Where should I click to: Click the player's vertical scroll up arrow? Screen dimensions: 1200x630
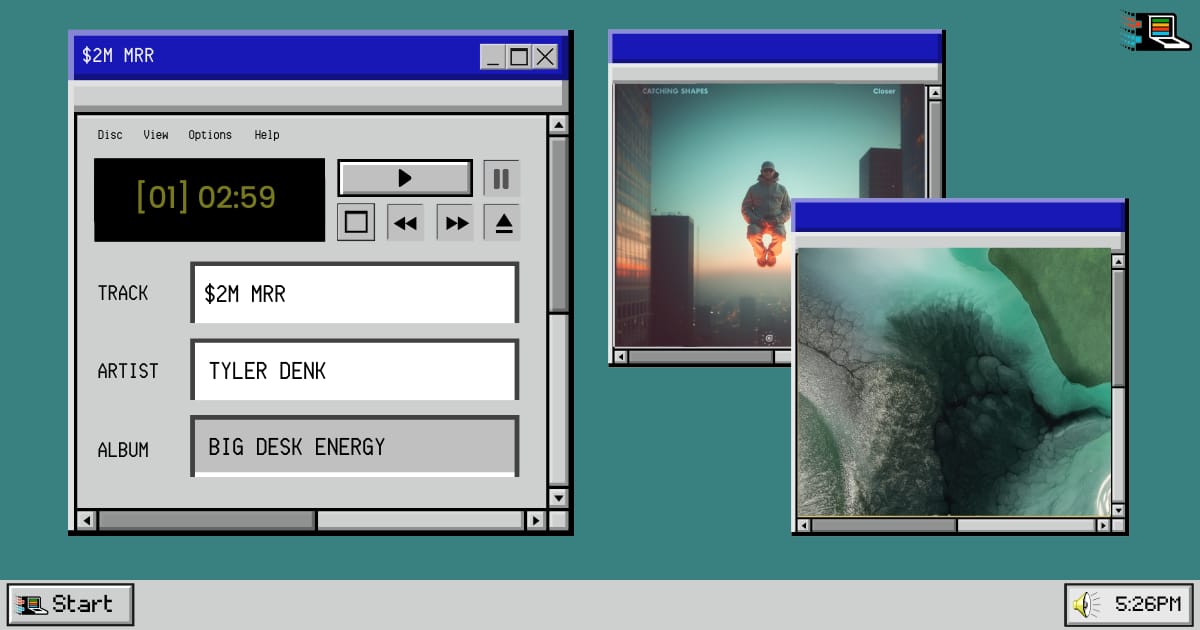558,125
